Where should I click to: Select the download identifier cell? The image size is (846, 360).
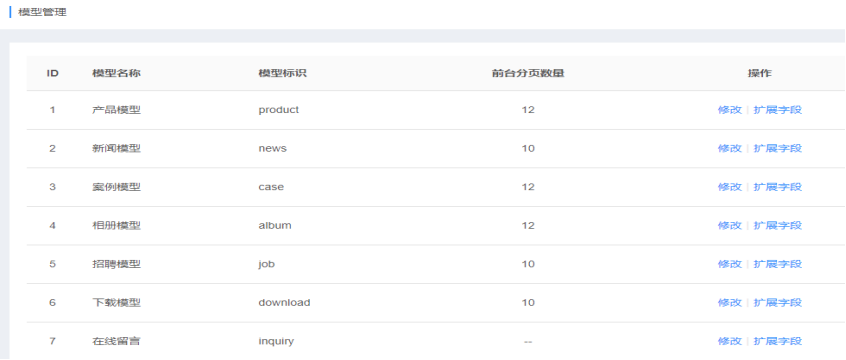tap(284, 302)
